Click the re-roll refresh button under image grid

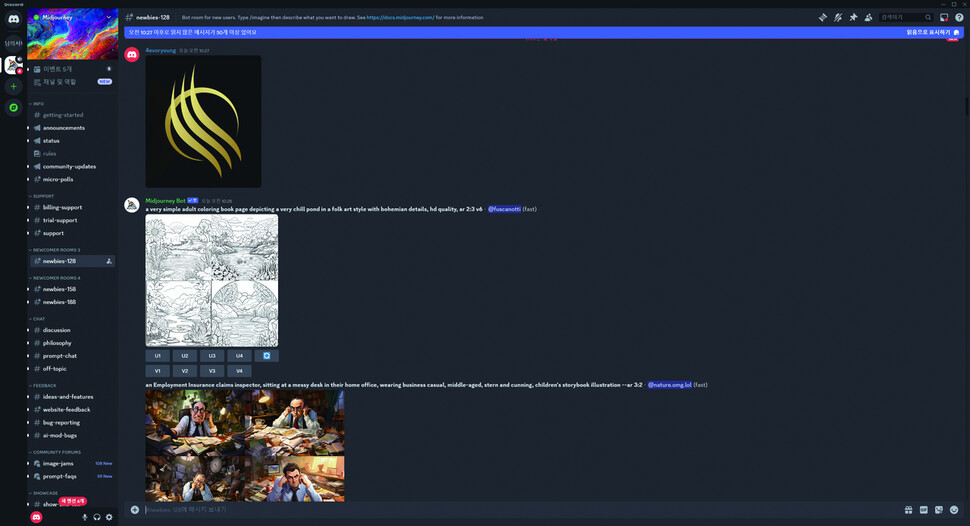(266, 355)
